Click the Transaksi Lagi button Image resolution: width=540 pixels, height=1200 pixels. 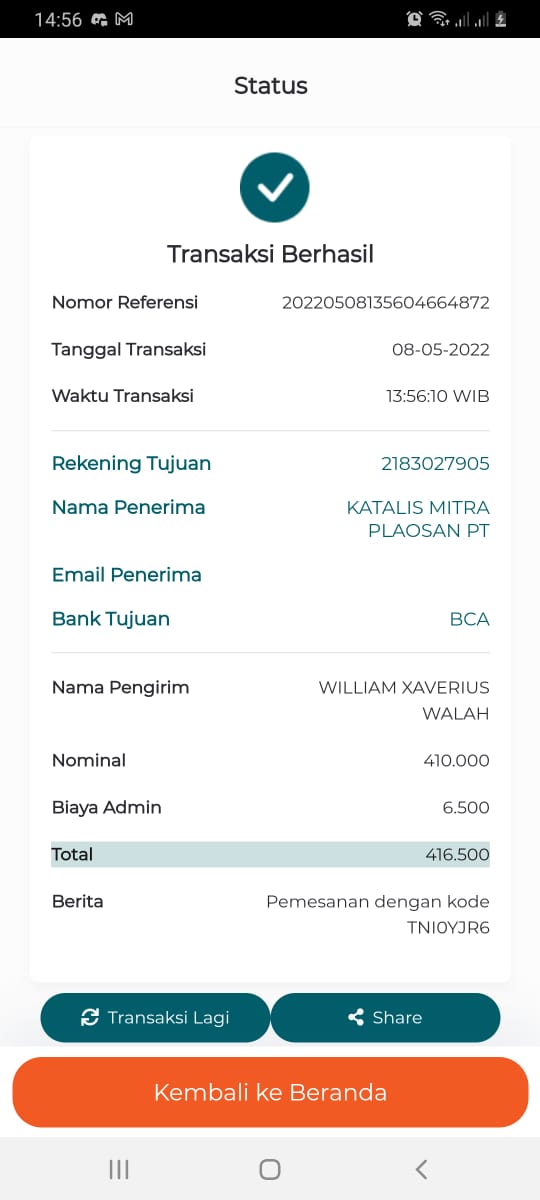point(155,1018)
